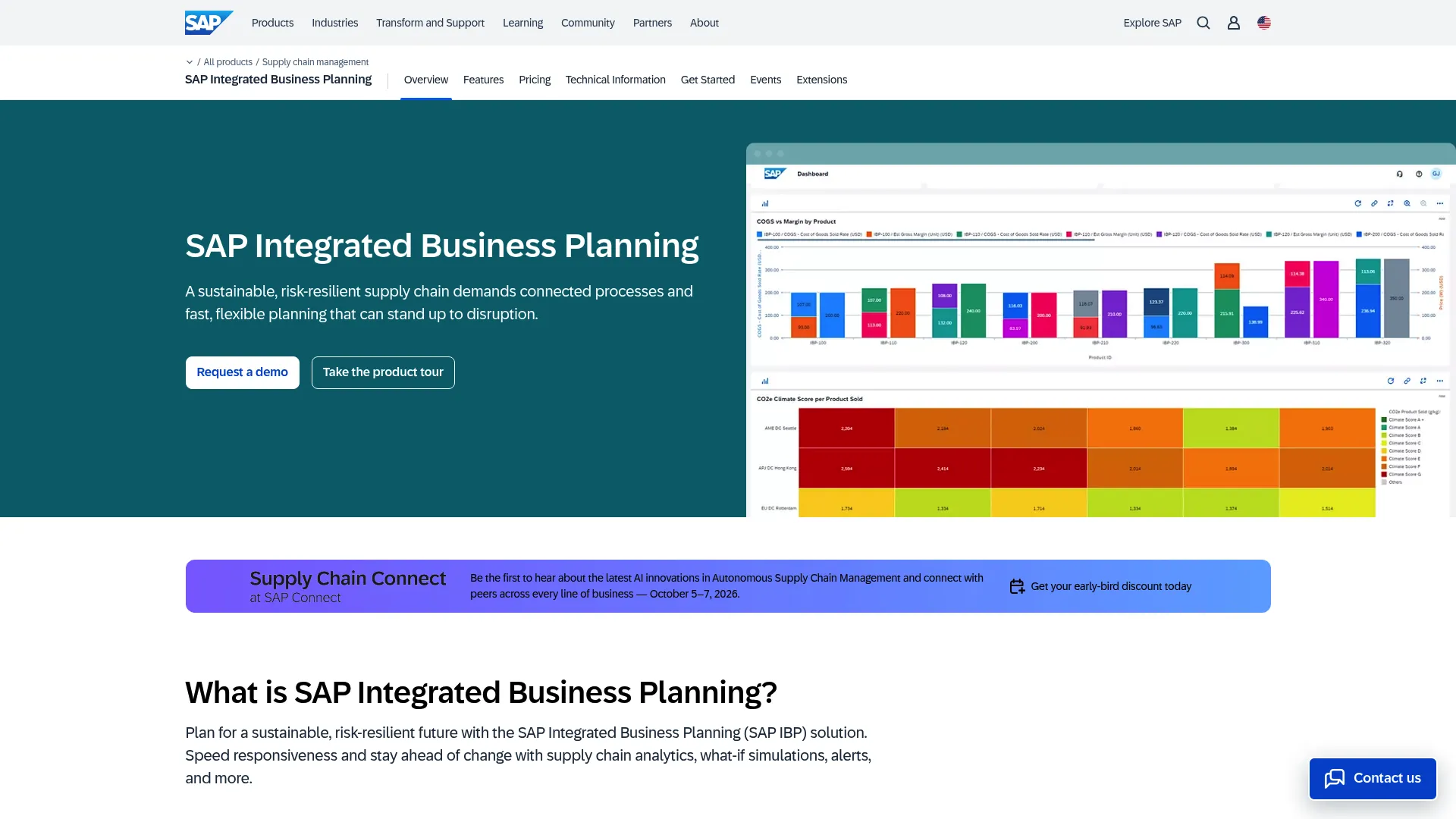Go to All products breadcrumb
Viewport: 1456px width, 819px height.
point(227,62)
